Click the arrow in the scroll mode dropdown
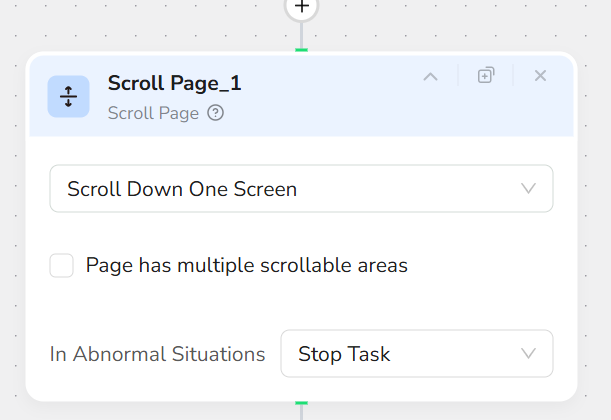The image size is (611, 420). 528,189
